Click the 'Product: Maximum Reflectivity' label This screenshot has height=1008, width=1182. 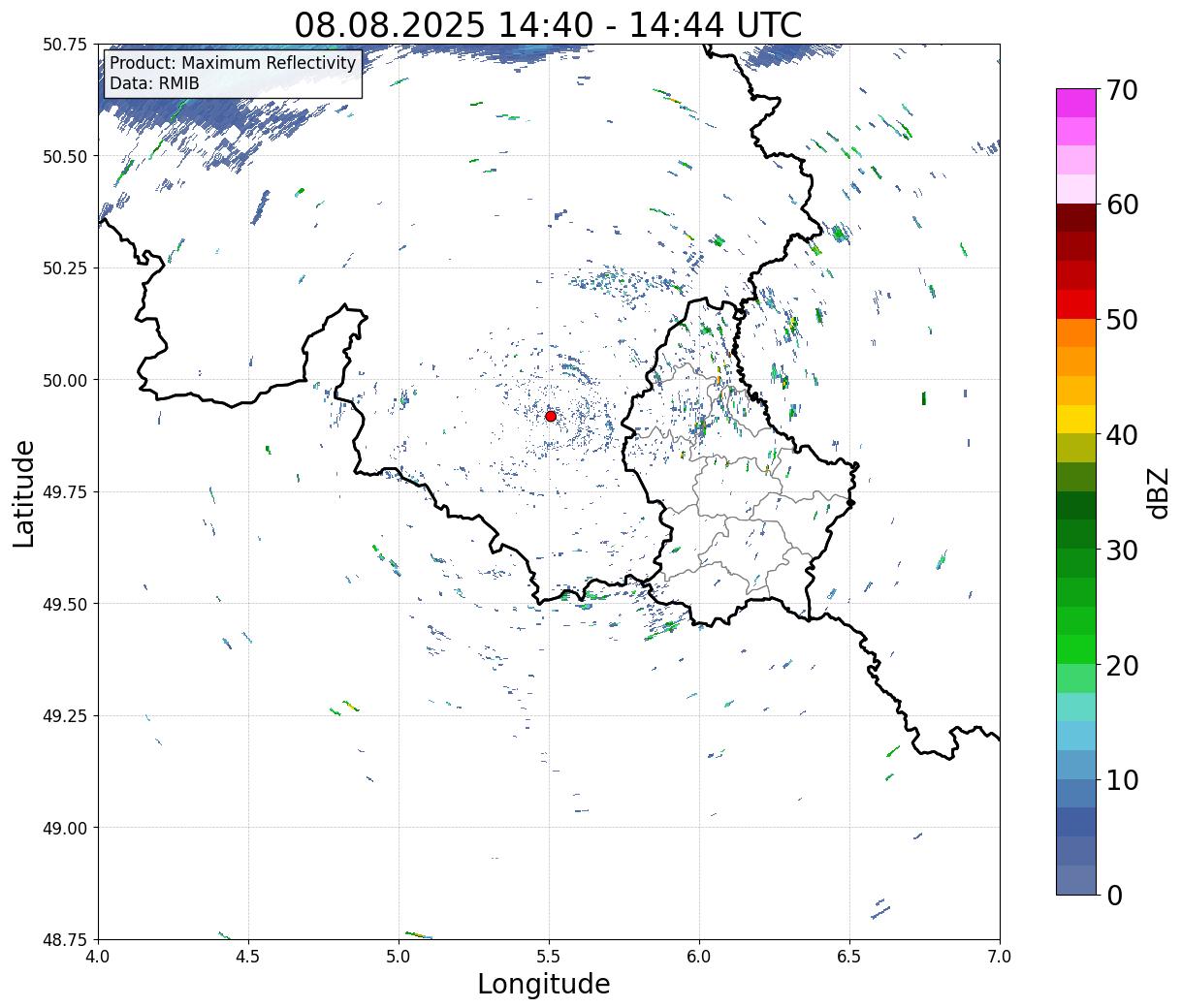coord(233,63)
